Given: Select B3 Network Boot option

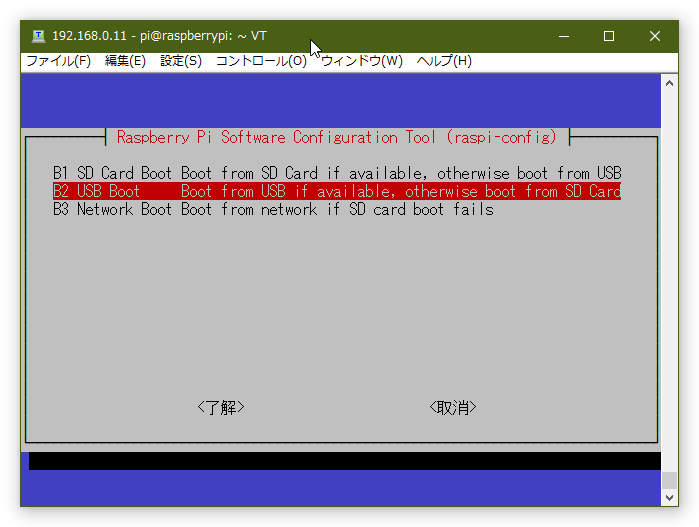Looking at the screenshot, I should (273, 210).
